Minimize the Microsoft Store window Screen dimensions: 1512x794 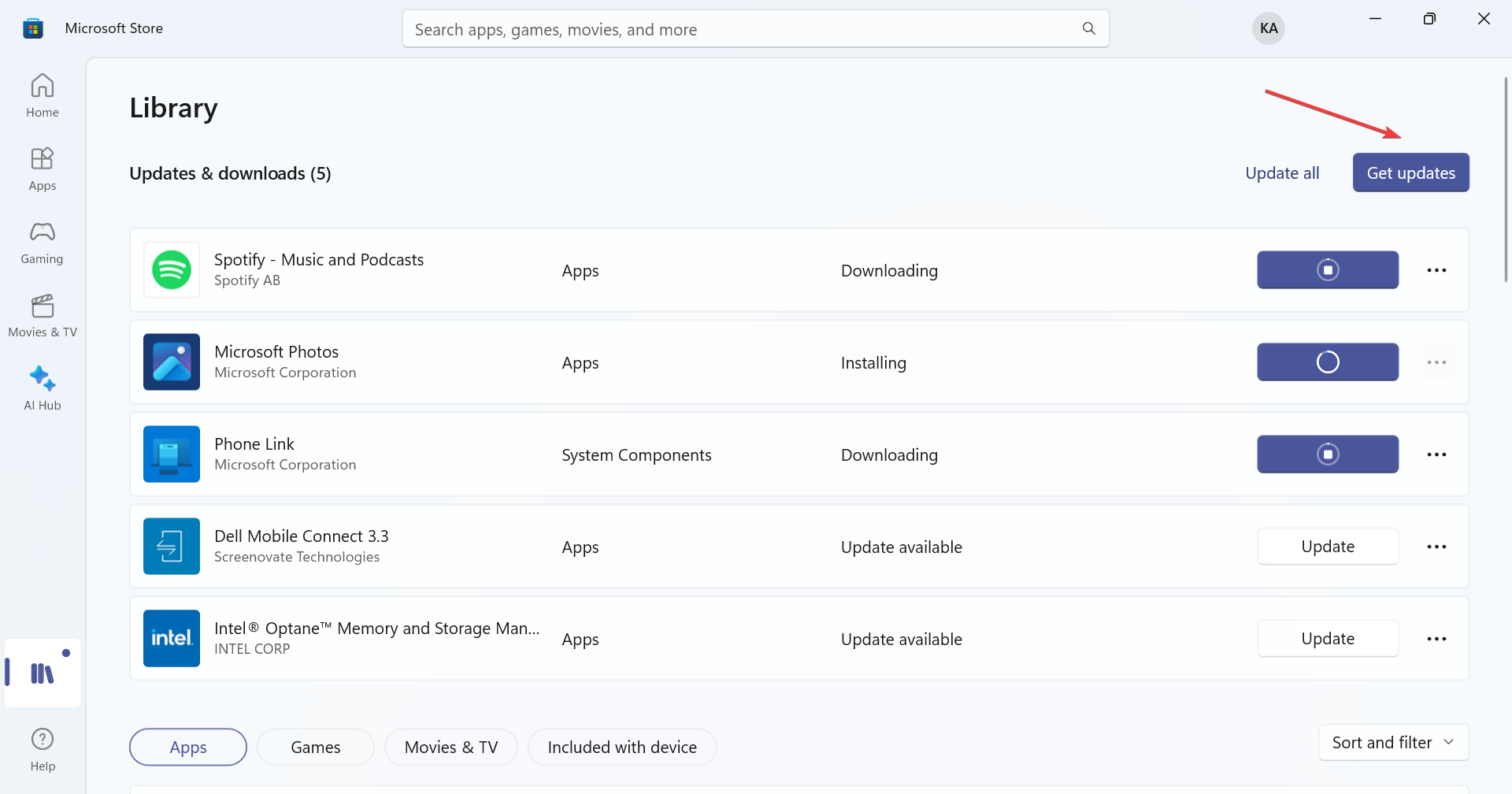tap(1376, 19)
